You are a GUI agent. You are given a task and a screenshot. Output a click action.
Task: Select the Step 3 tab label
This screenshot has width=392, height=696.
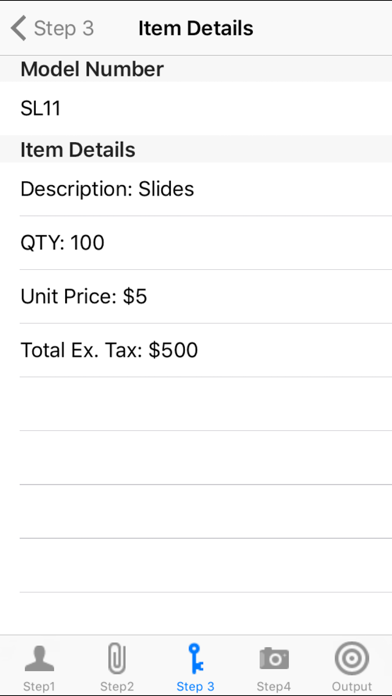[195, 686]
